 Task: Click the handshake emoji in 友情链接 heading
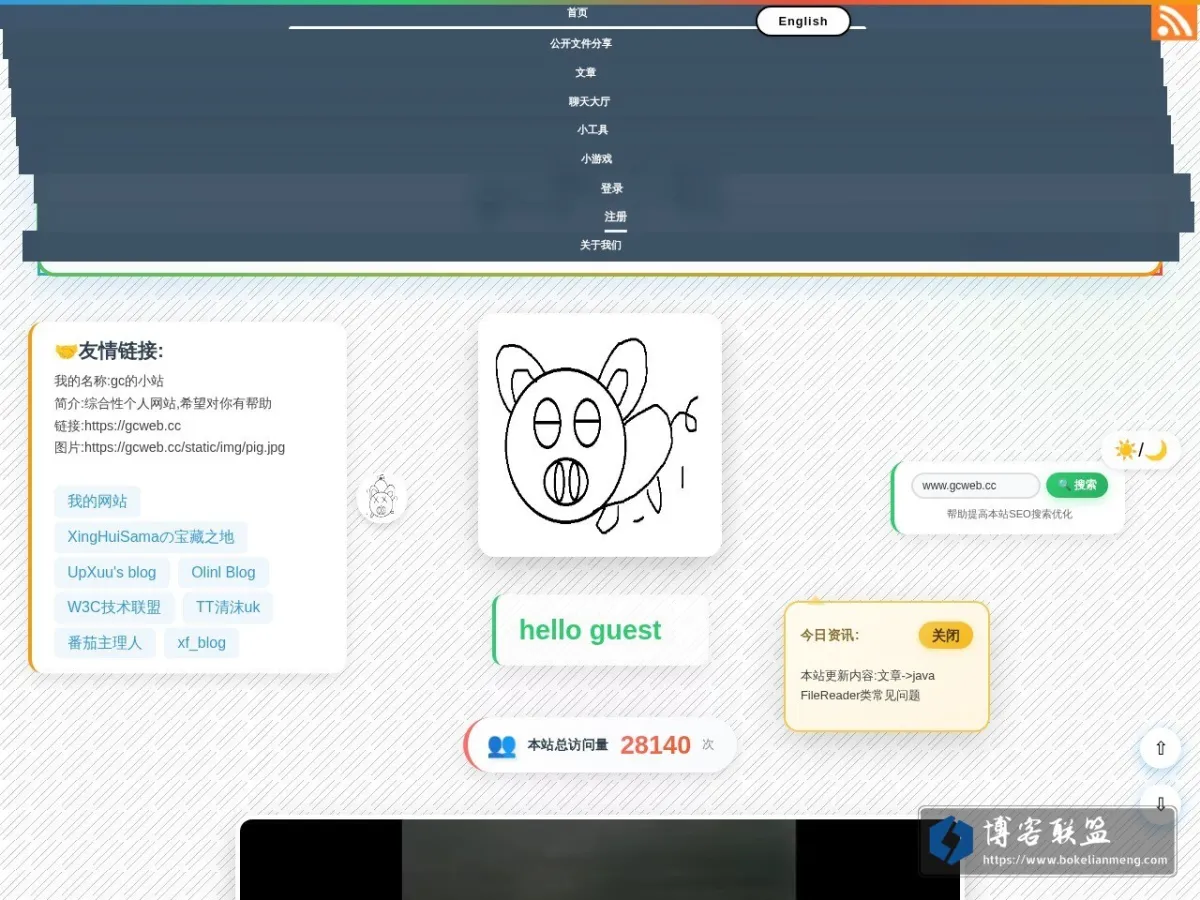(66, 351)
